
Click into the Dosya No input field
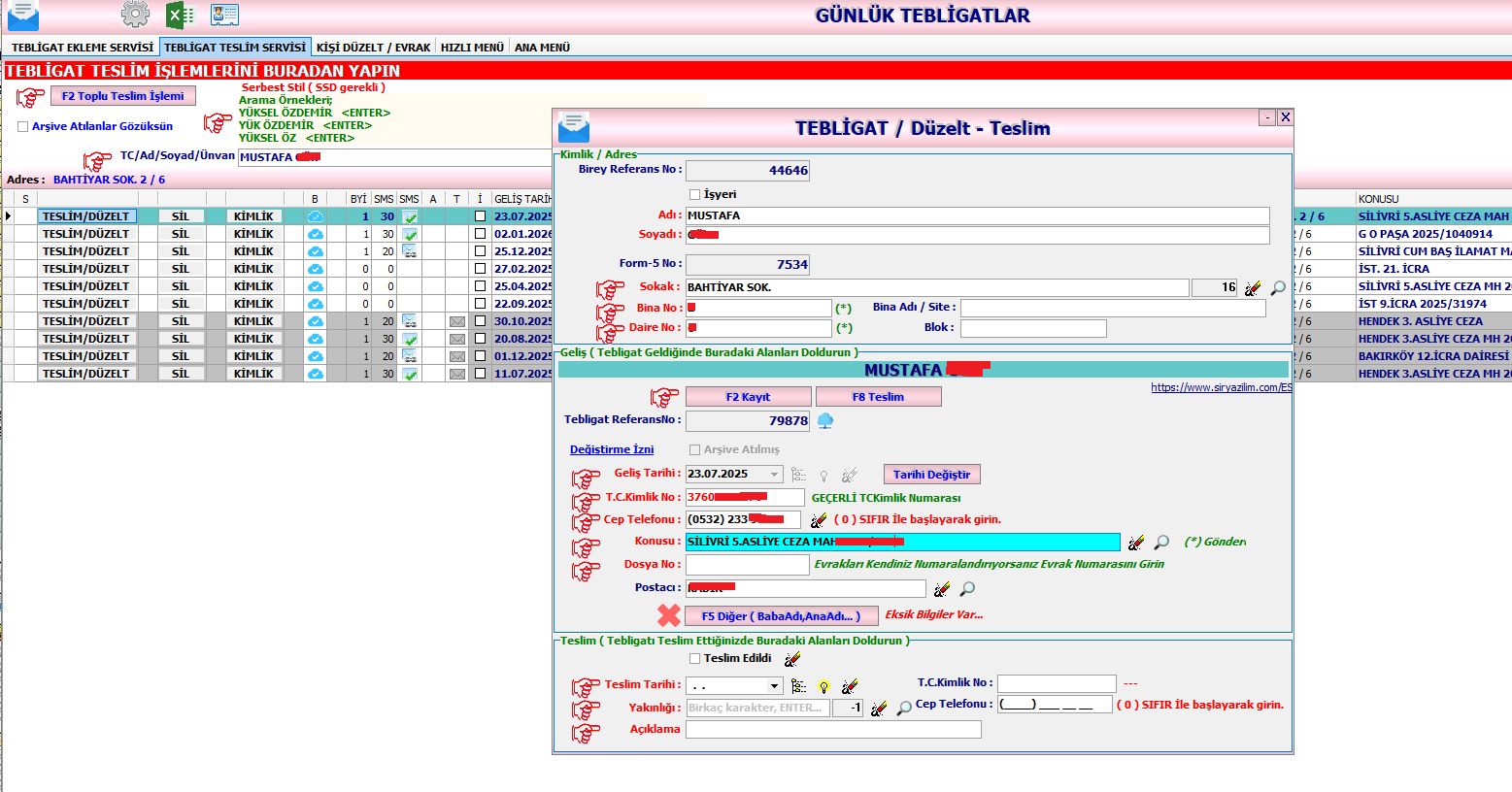click(x=747, y=565)
